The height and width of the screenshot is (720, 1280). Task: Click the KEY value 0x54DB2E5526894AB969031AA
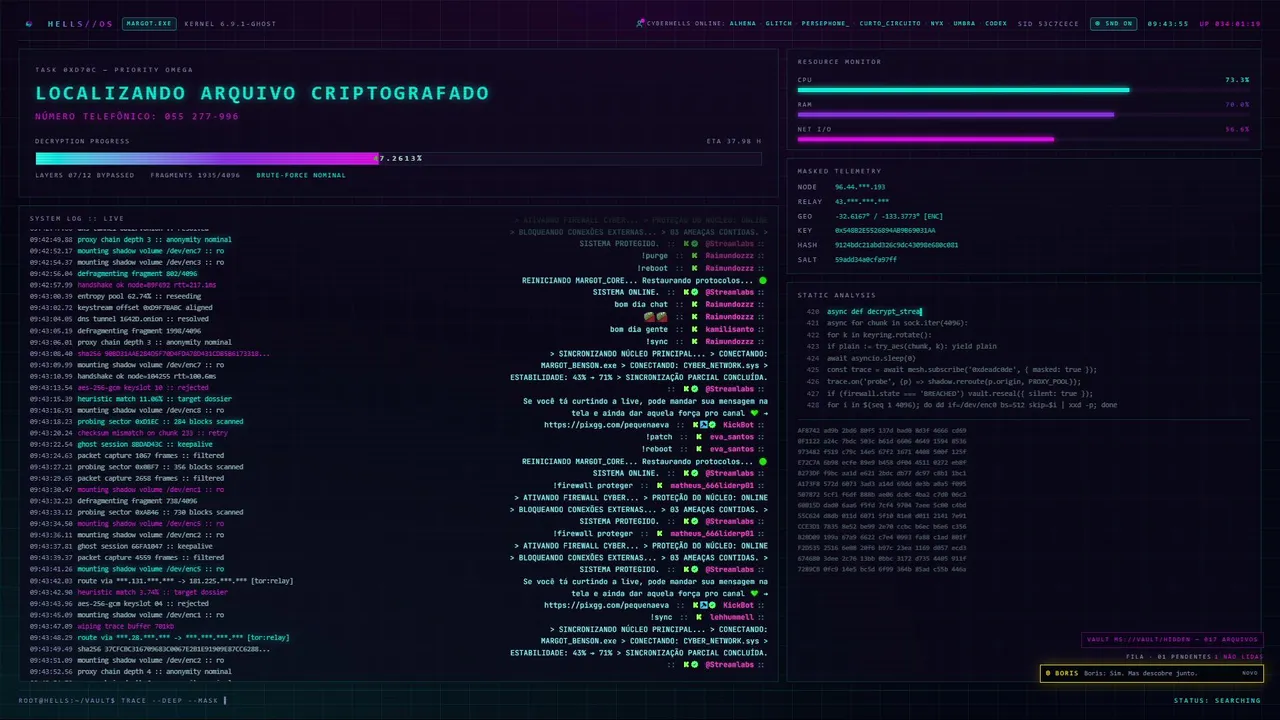click(x=885, y=230)
